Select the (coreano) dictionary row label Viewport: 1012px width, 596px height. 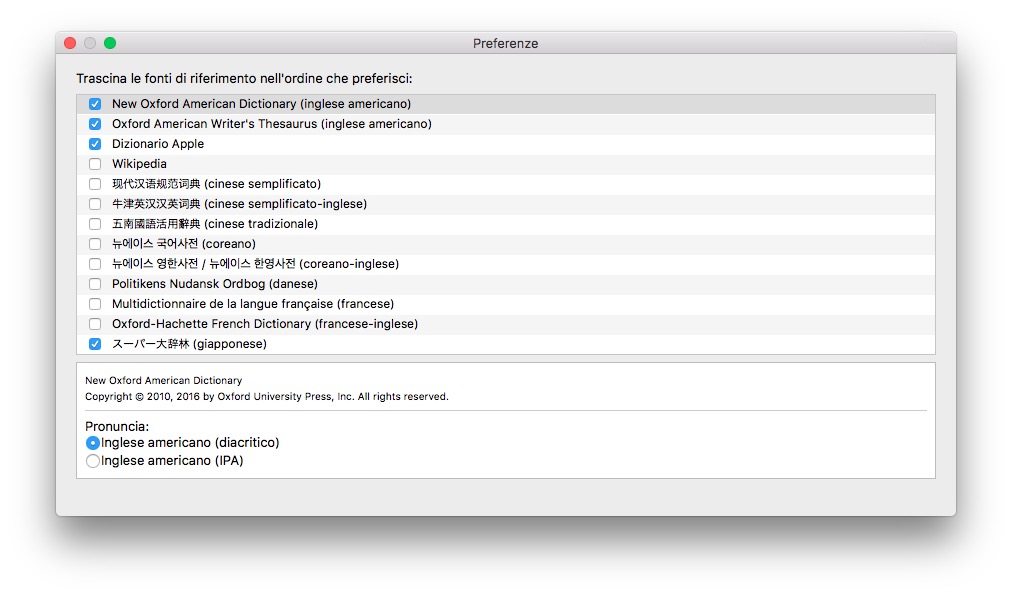(184, 244)
